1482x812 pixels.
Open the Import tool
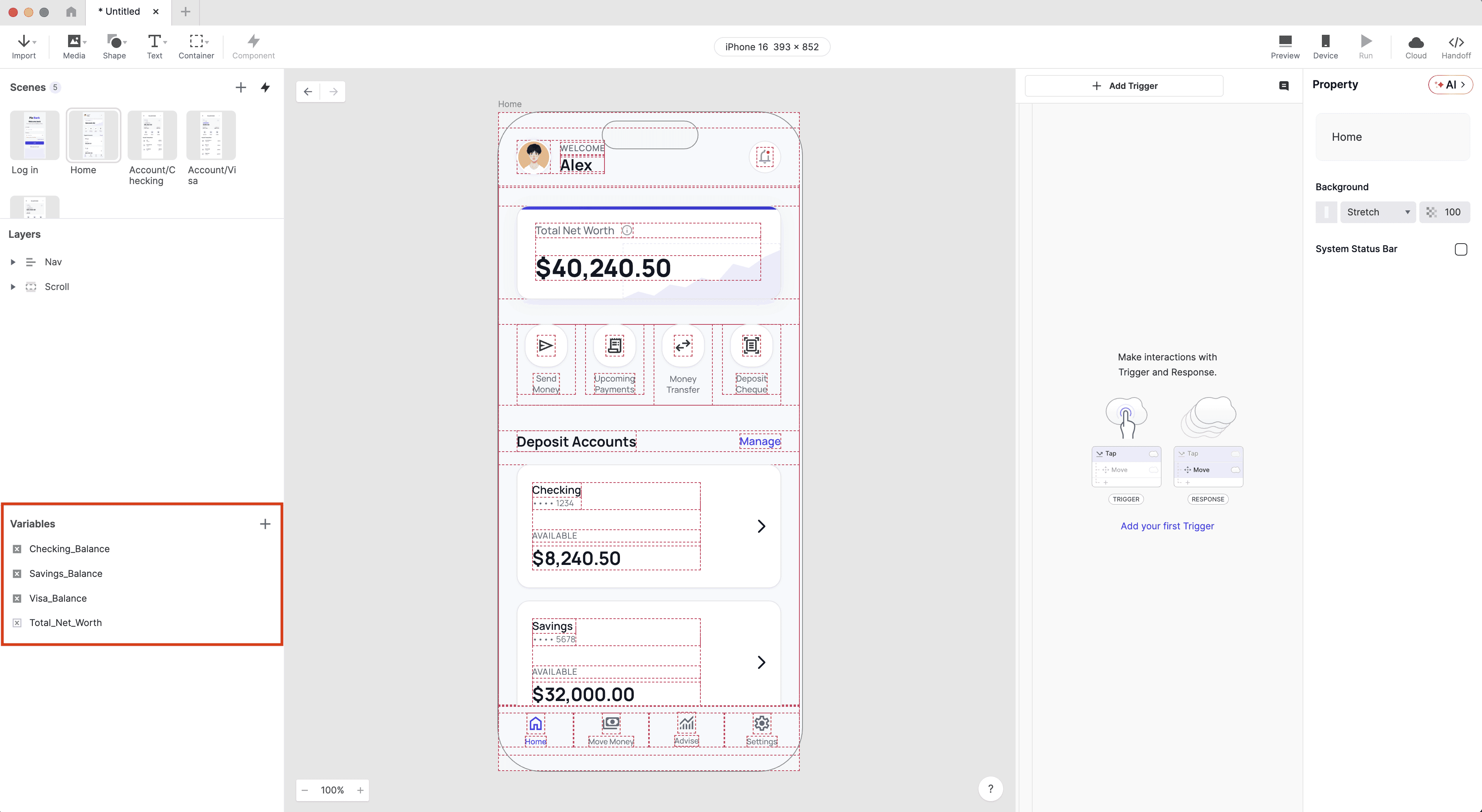(24, 46)
